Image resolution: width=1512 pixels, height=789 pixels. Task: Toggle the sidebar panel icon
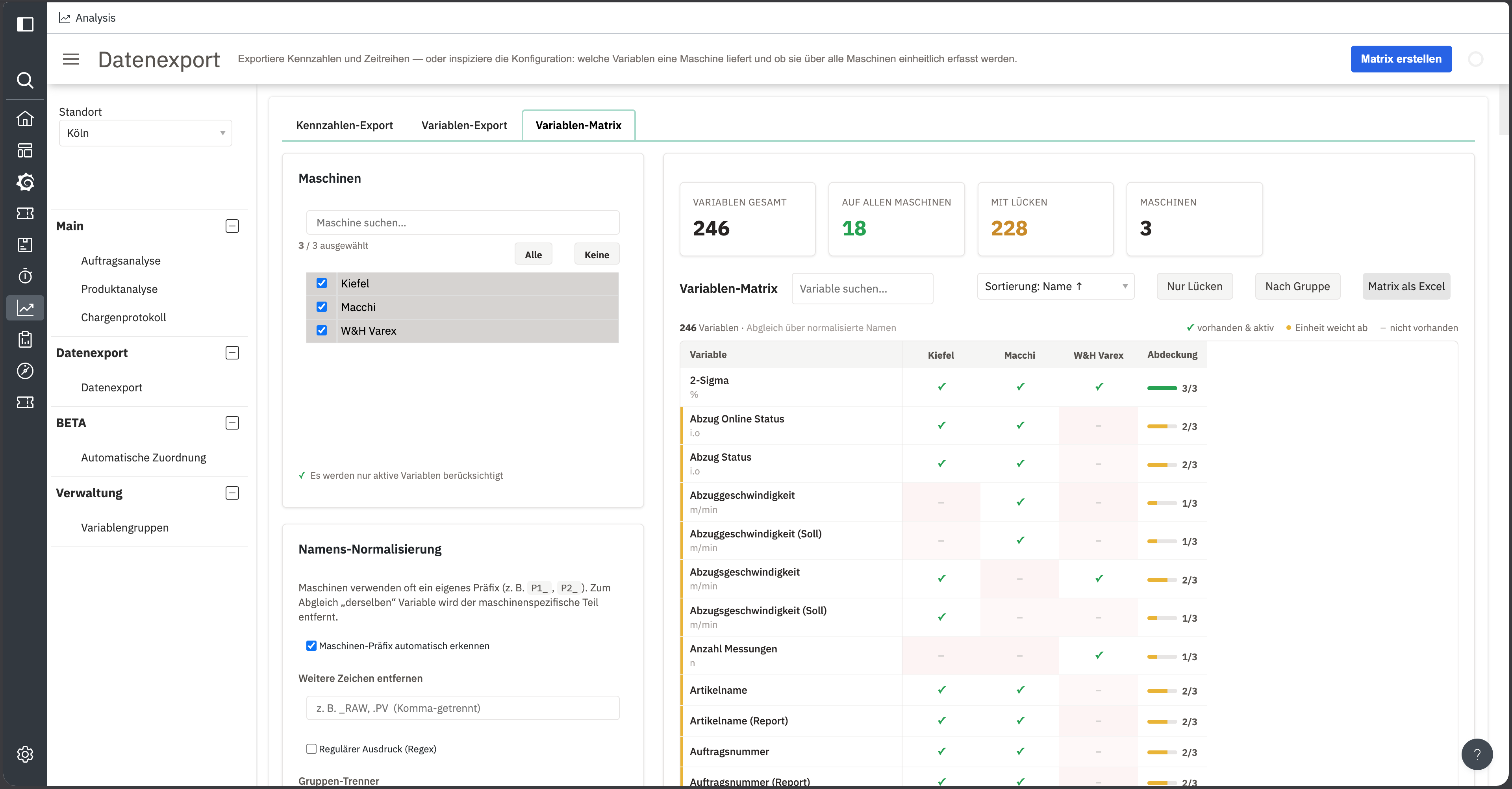point(25,24)
